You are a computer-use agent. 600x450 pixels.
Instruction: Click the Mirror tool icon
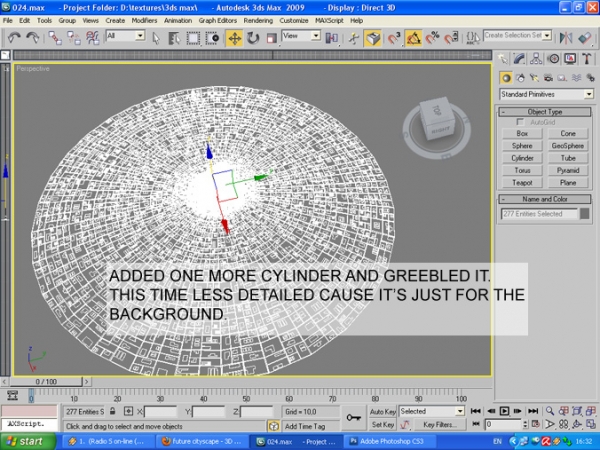pos(566,38)
